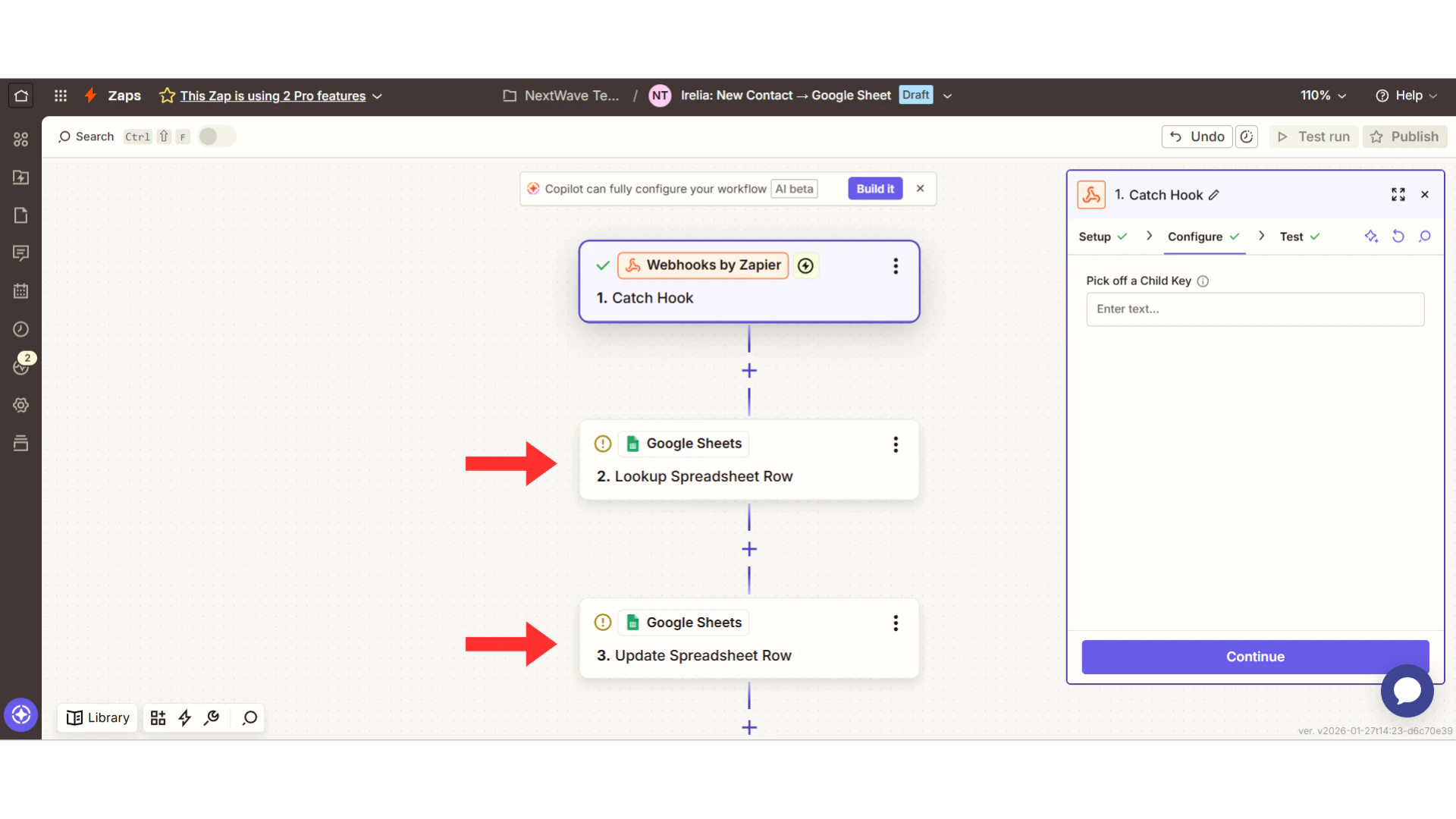Screen dimensions: 1456x819
Task: Open the 110% zoom dropdown
Action: [x=1323, y=96]
